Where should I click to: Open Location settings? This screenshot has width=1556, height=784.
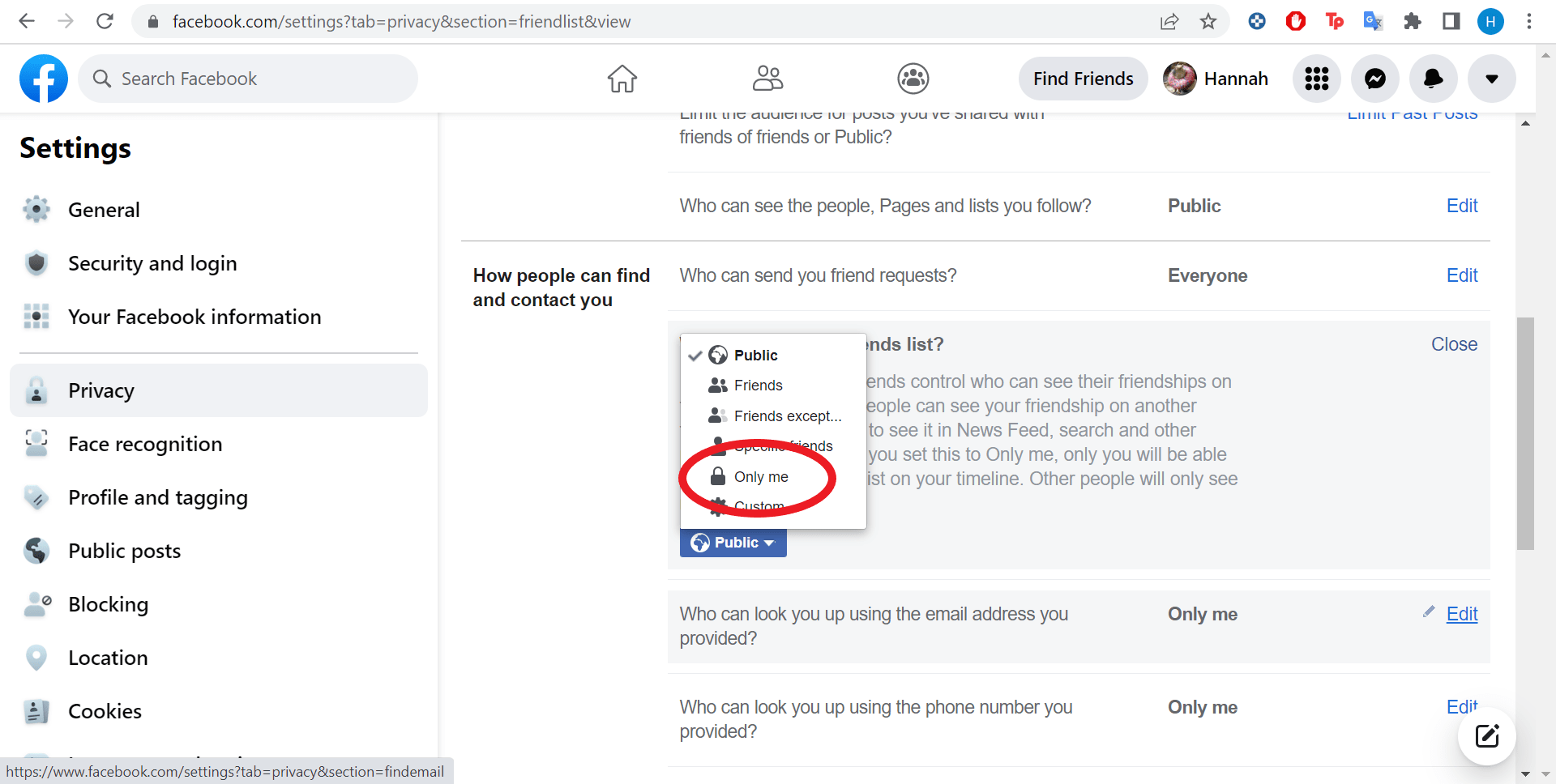pyautogui.click(x=219, y=658)
